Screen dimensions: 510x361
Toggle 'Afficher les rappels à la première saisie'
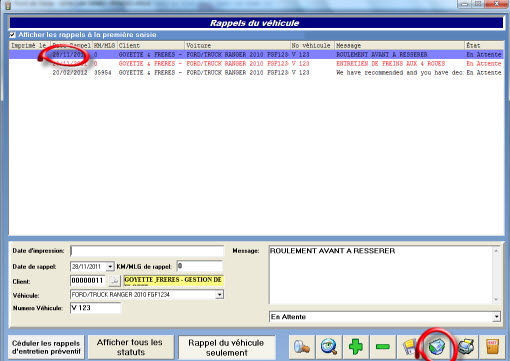point(12,35)
